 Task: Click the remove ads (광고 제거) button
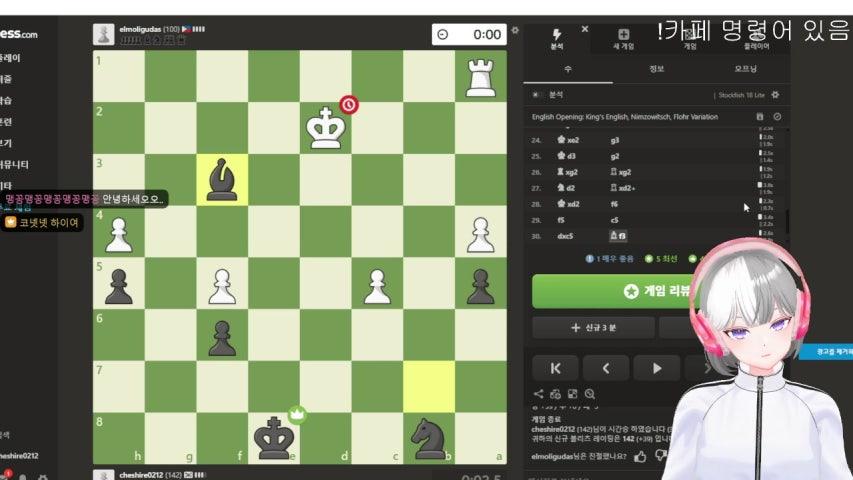(826, 352)
